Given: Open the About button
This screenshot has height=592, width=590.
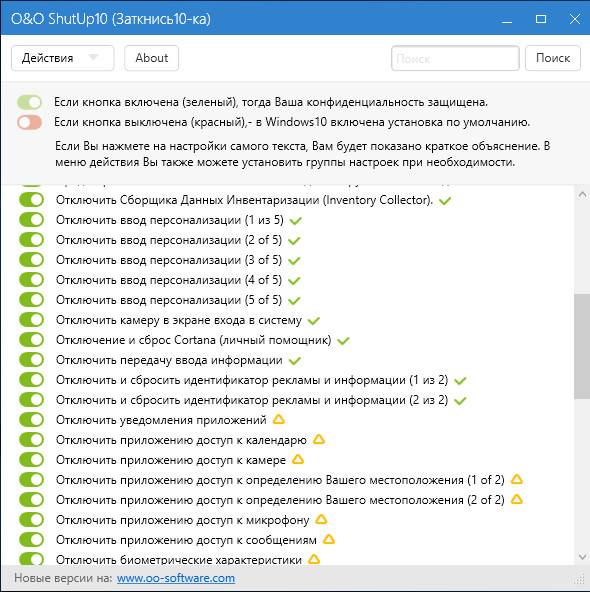Looking at the screenshot, I should tap(152, 58).
